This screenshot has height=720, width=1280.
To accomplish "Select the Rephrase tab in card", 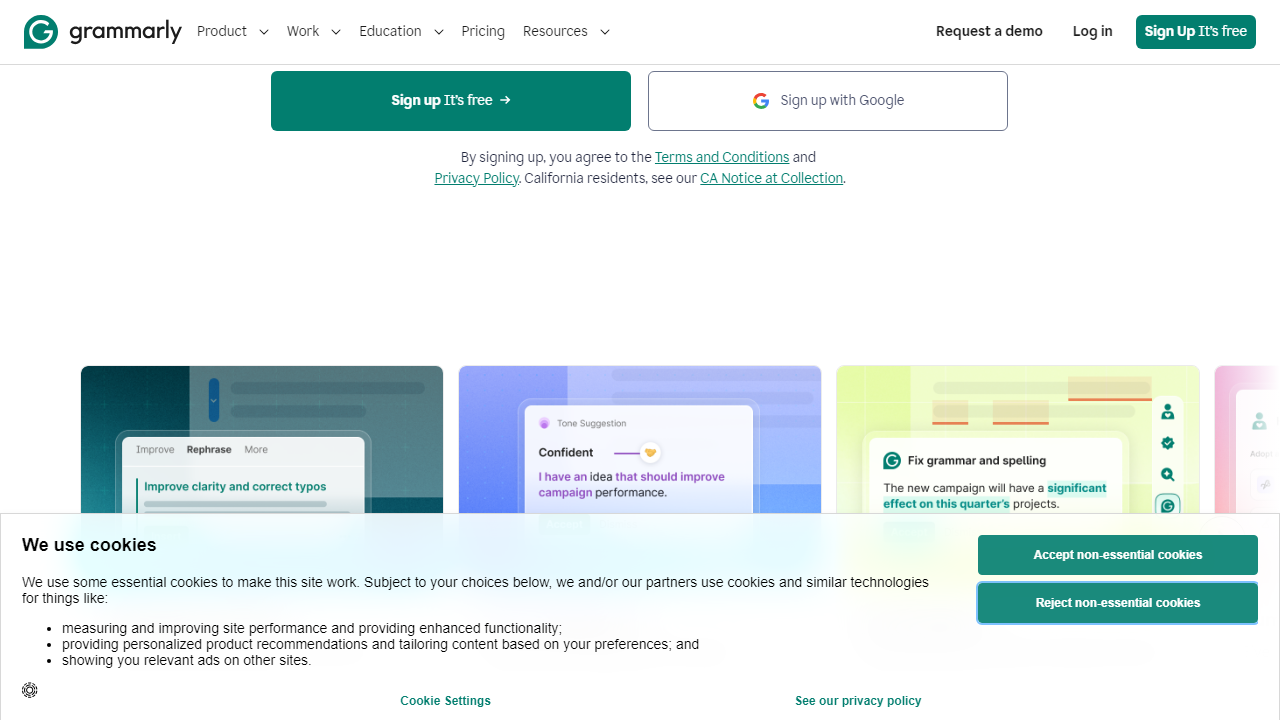I will click(x=209, y=450).
